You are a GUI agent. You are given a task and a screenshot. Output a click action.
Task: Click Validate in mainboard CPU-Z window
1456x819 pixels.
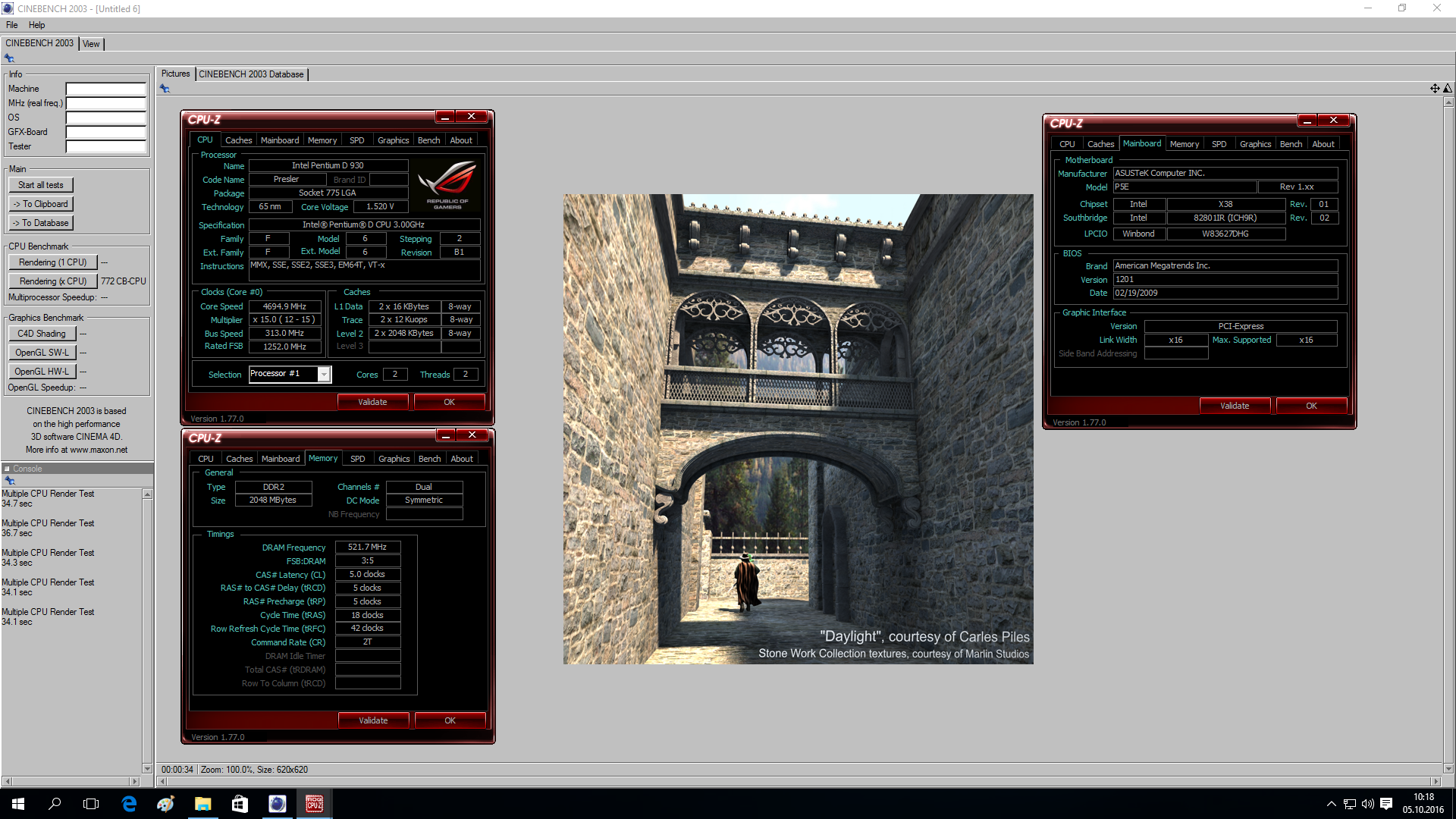pos(1235,406)
